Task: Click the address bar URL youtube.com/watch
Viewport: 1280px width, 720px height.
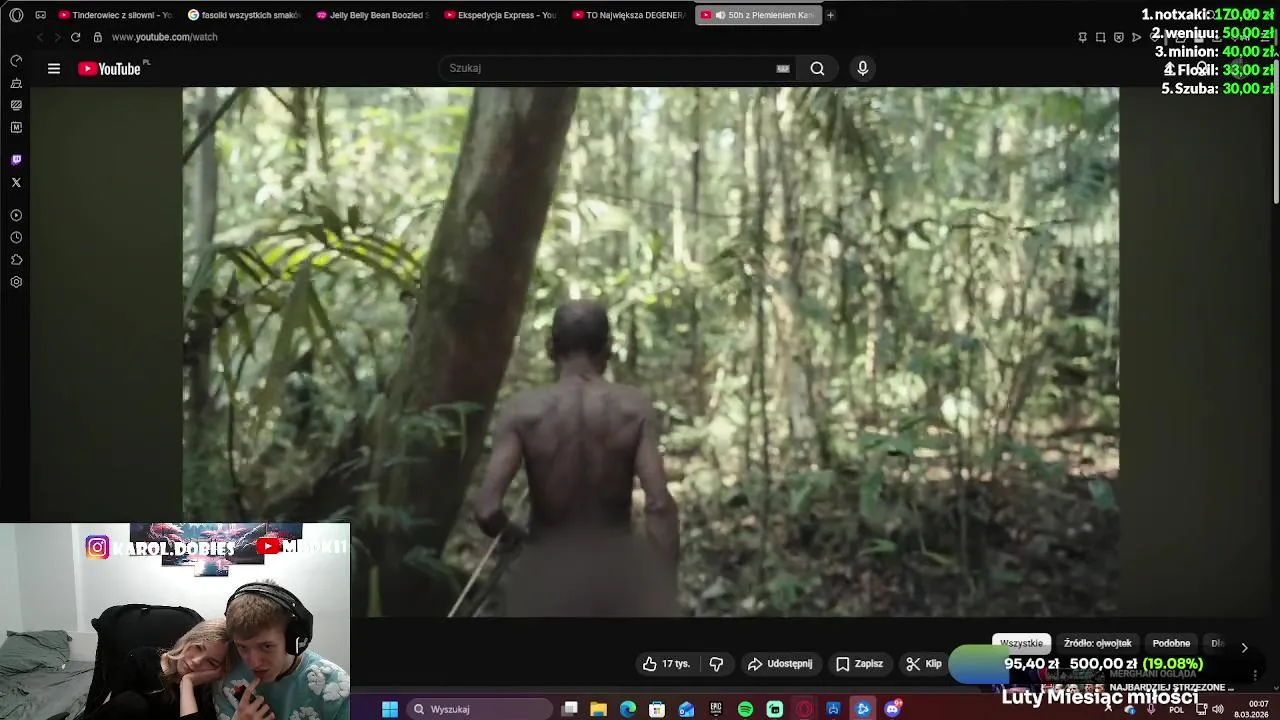Action: click(164, 37)
